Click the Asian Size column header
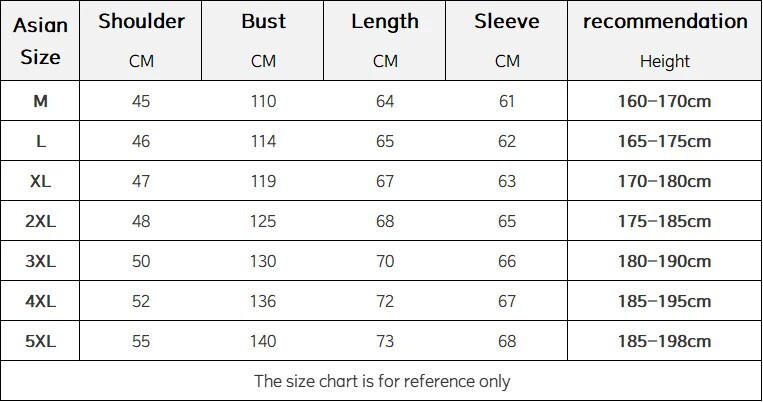Viewport: 763px width, 402px height. point(40,40)
